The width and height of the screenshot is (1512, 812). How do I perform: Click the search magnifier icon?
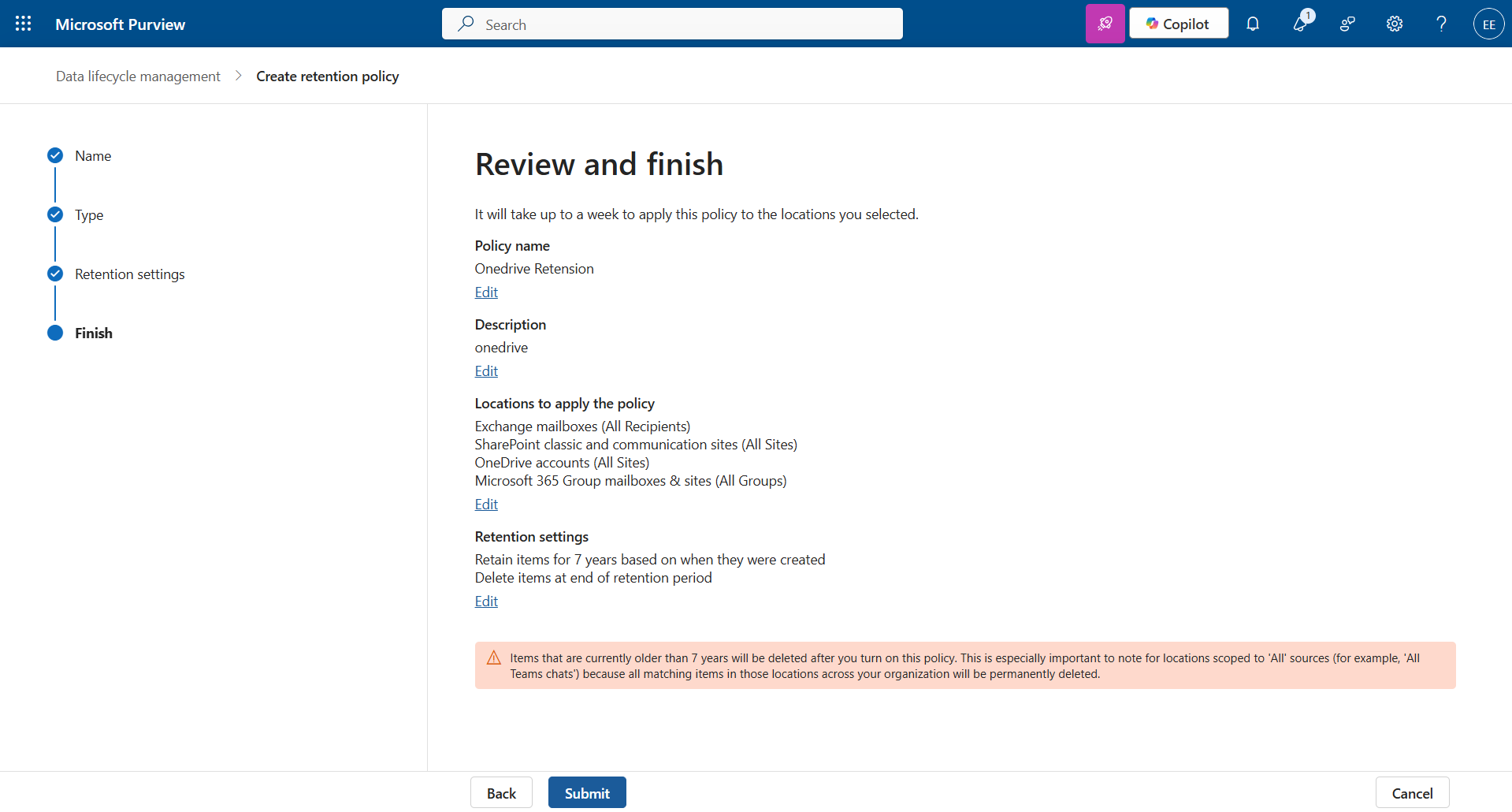coord(466,24)
